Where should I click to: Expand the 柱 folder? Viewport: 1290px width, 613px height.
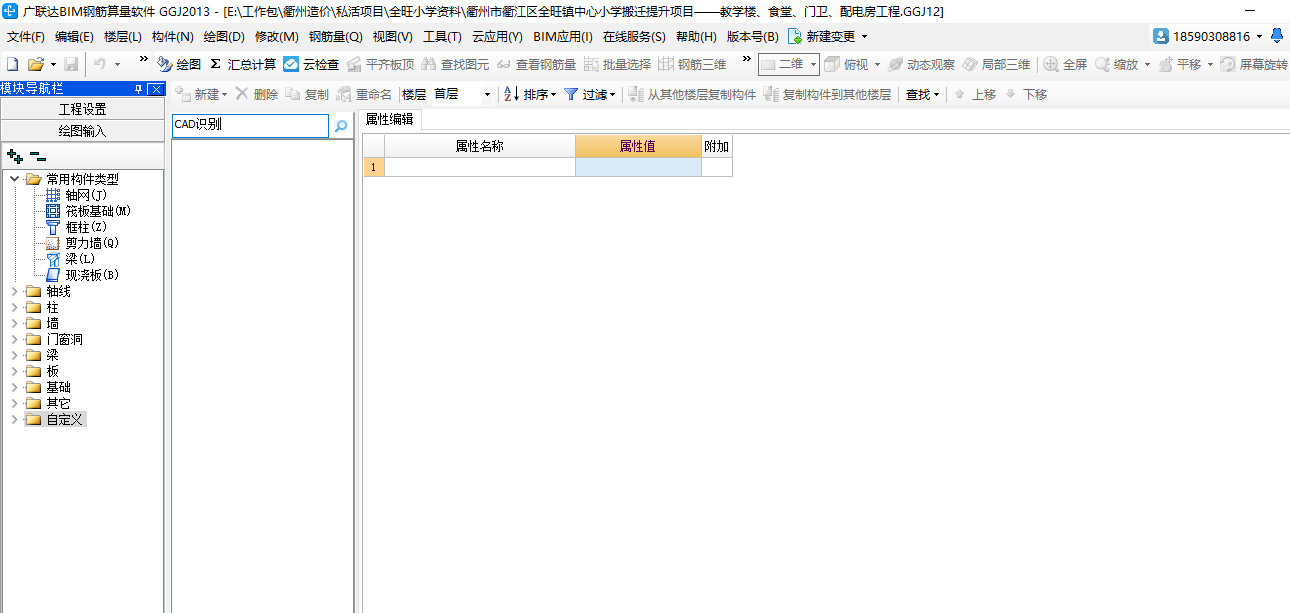[15, 308]
